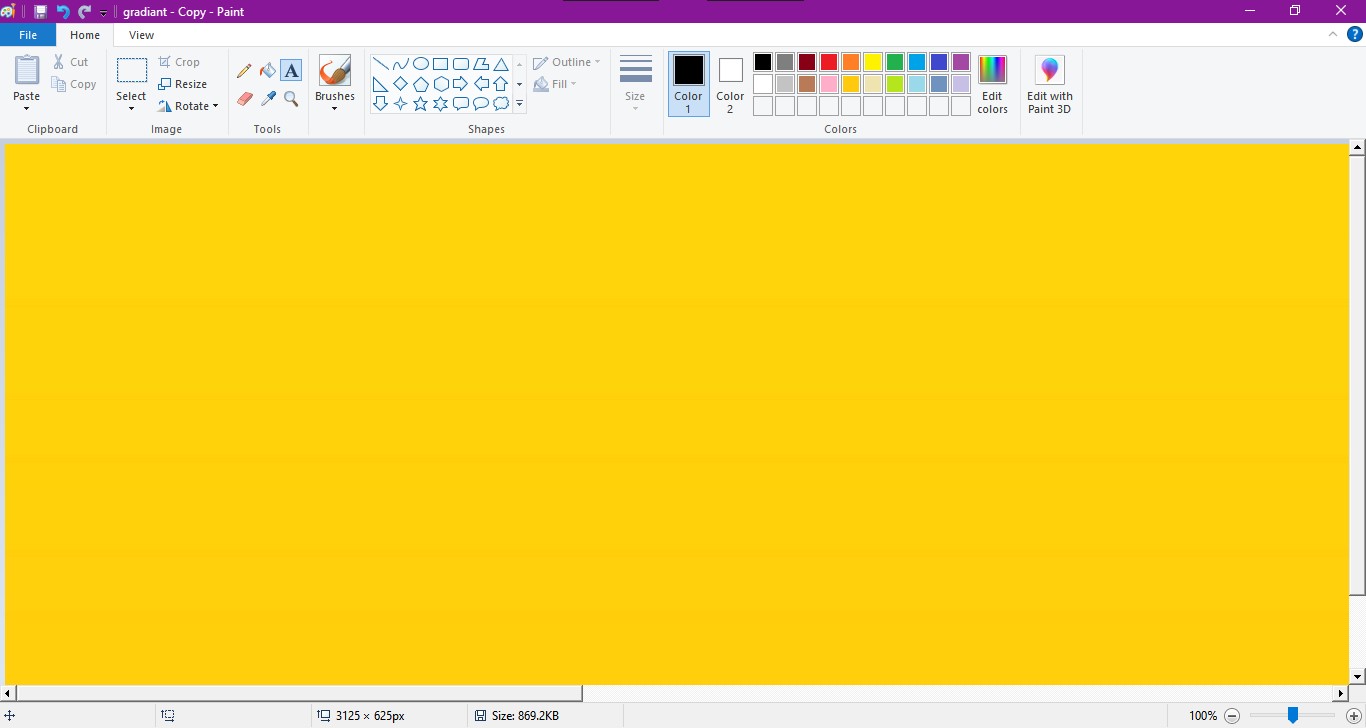Switch to the View tab
Image resolution: width=1366 pixels, height=728 pixels.
tap(142, 35)
